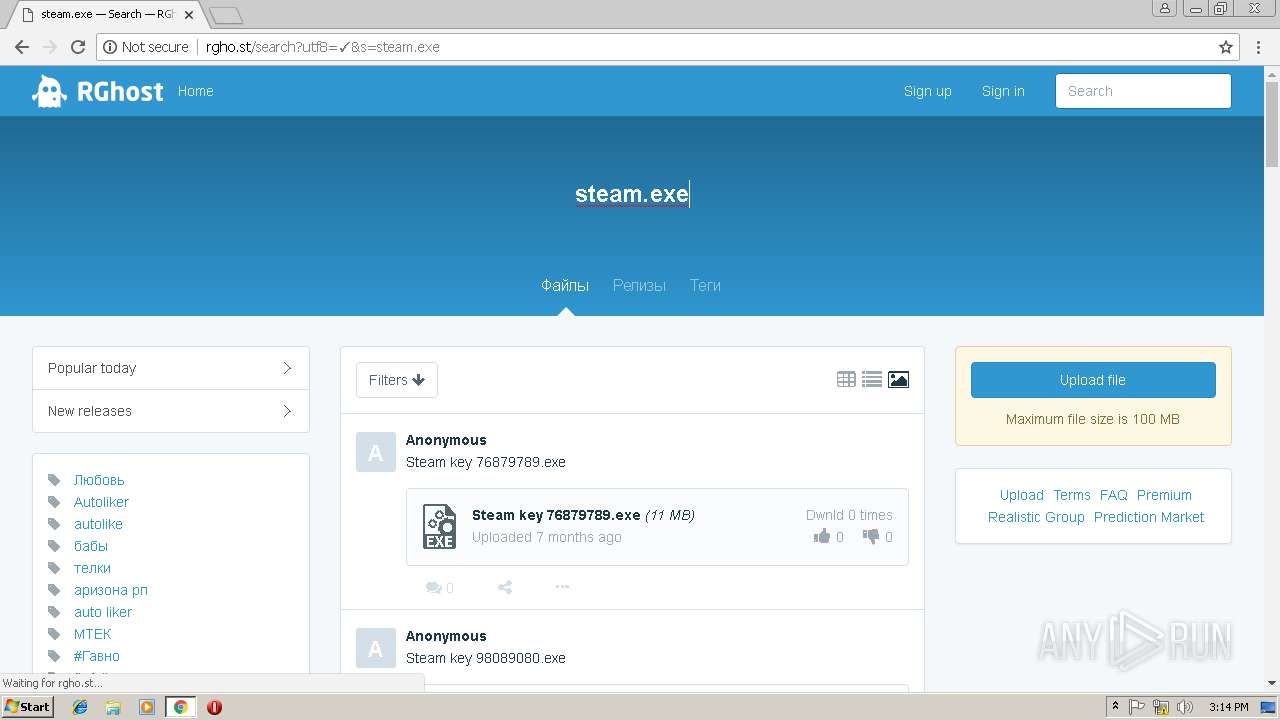This screenshot has height=720, width=1280.
Task: Open Windows Start menu
Action: click(28, 707)
